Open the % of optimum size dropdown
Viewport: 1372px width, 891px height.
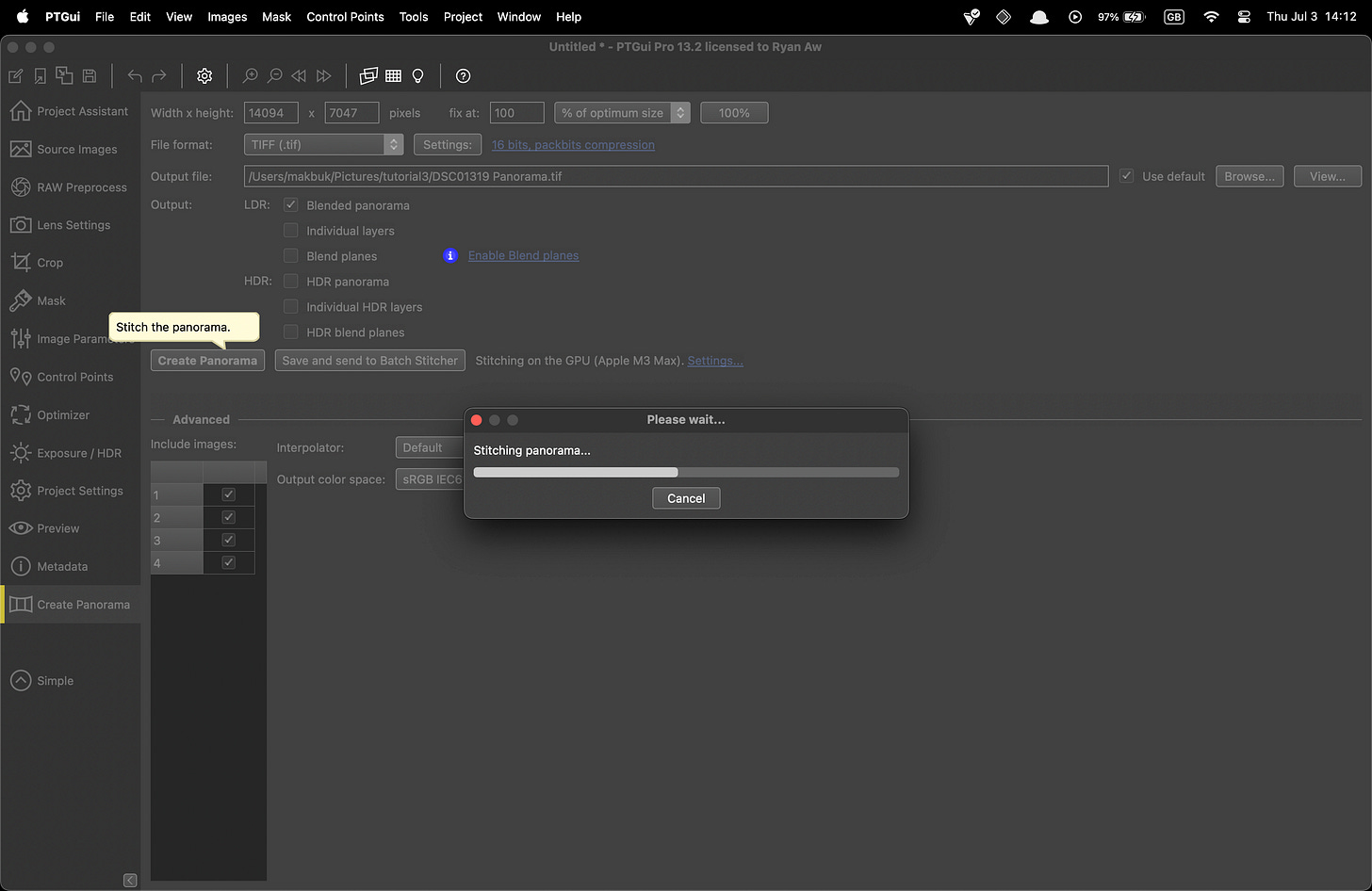click(622, 113)
